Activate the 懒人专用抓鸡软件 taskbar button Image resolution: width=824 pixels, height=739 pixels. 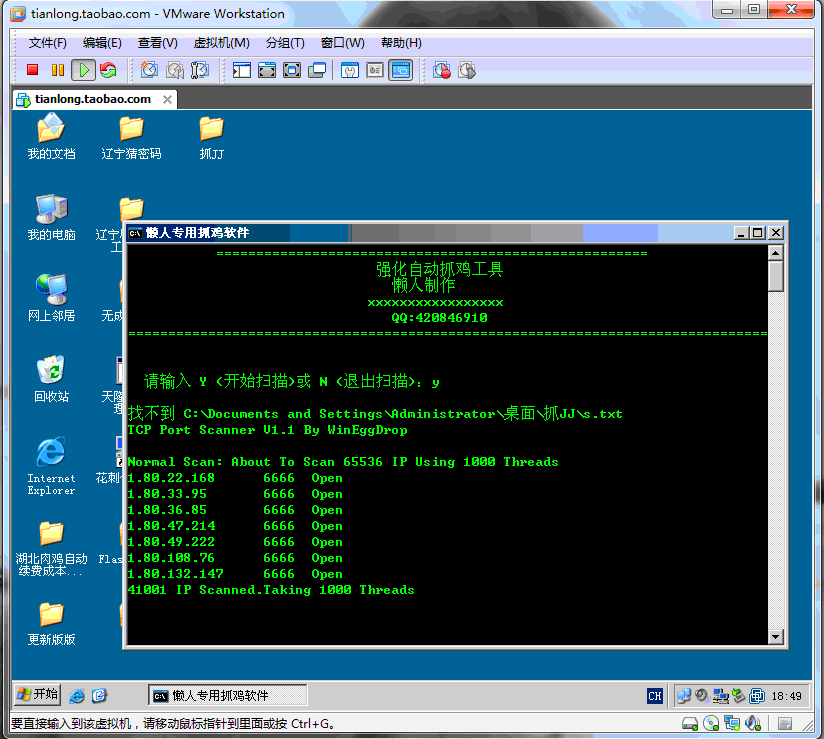(228, 695)
